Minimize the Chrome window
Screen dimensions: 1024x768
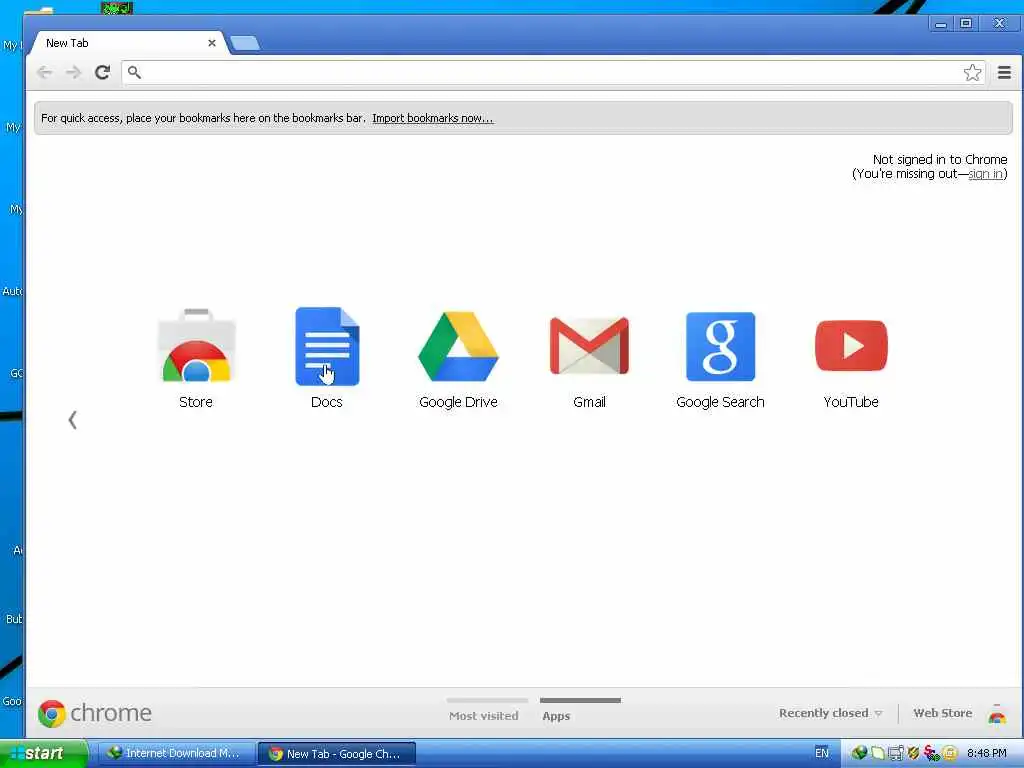(x=940, y=24)
